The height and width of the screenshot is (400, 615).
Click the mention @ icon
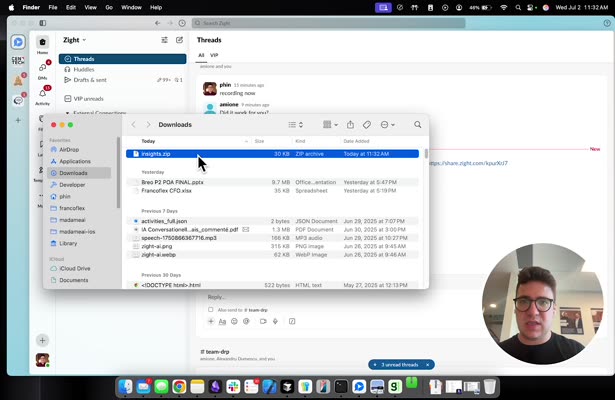point(246,321)
